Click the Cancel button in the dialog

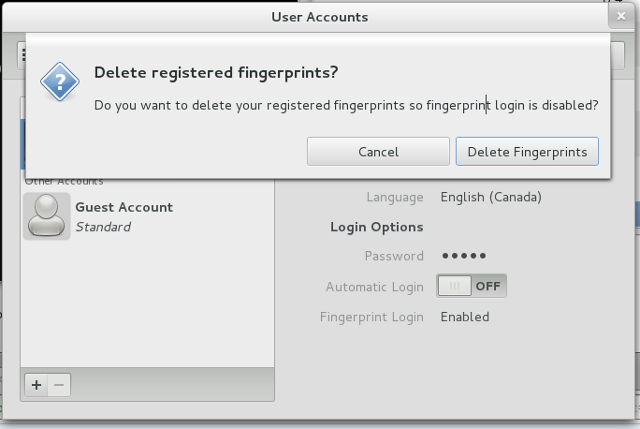point(378,152)
